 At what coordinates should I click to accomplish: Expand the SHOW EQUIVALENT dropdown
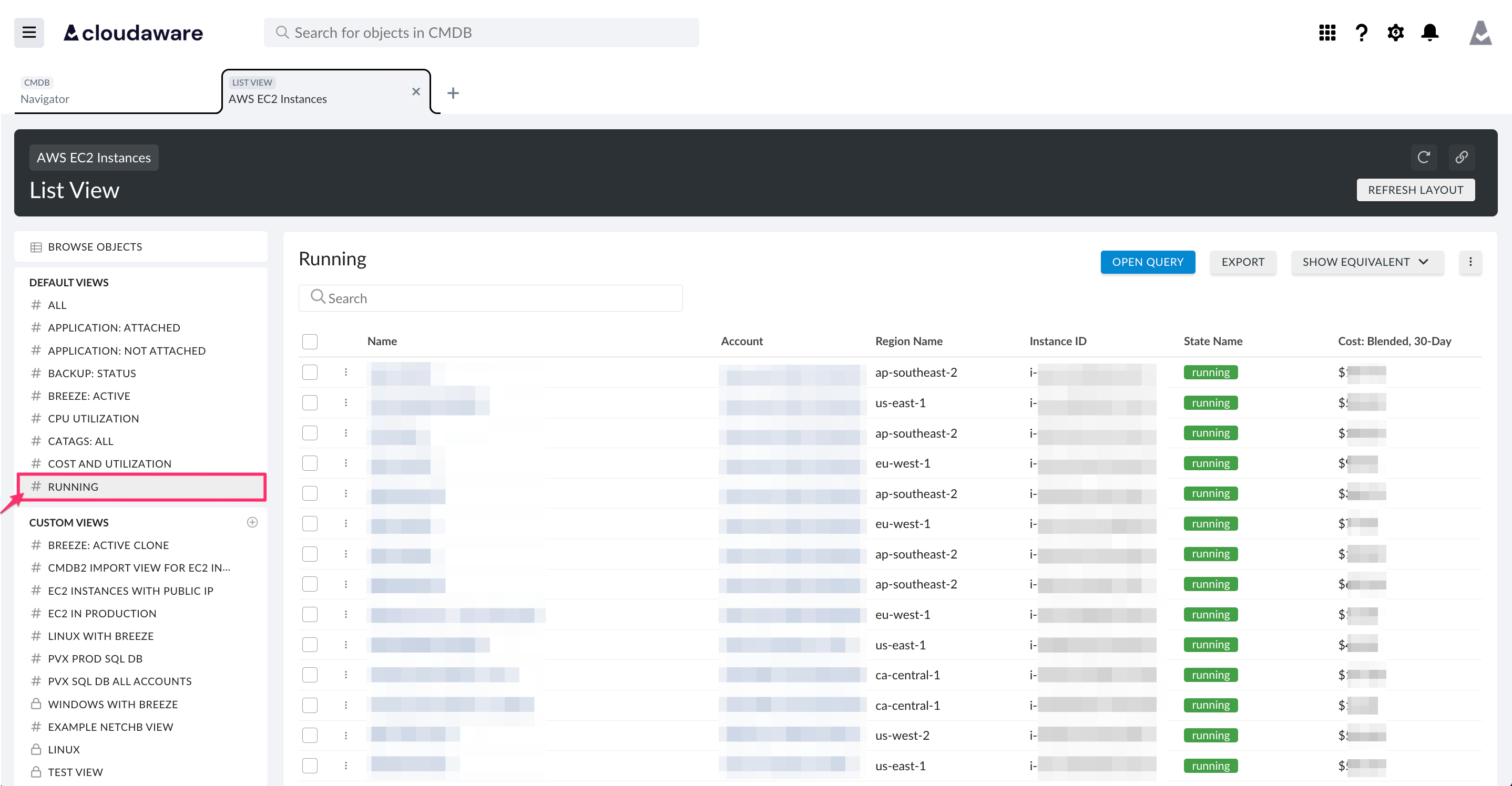(1367, 262)
